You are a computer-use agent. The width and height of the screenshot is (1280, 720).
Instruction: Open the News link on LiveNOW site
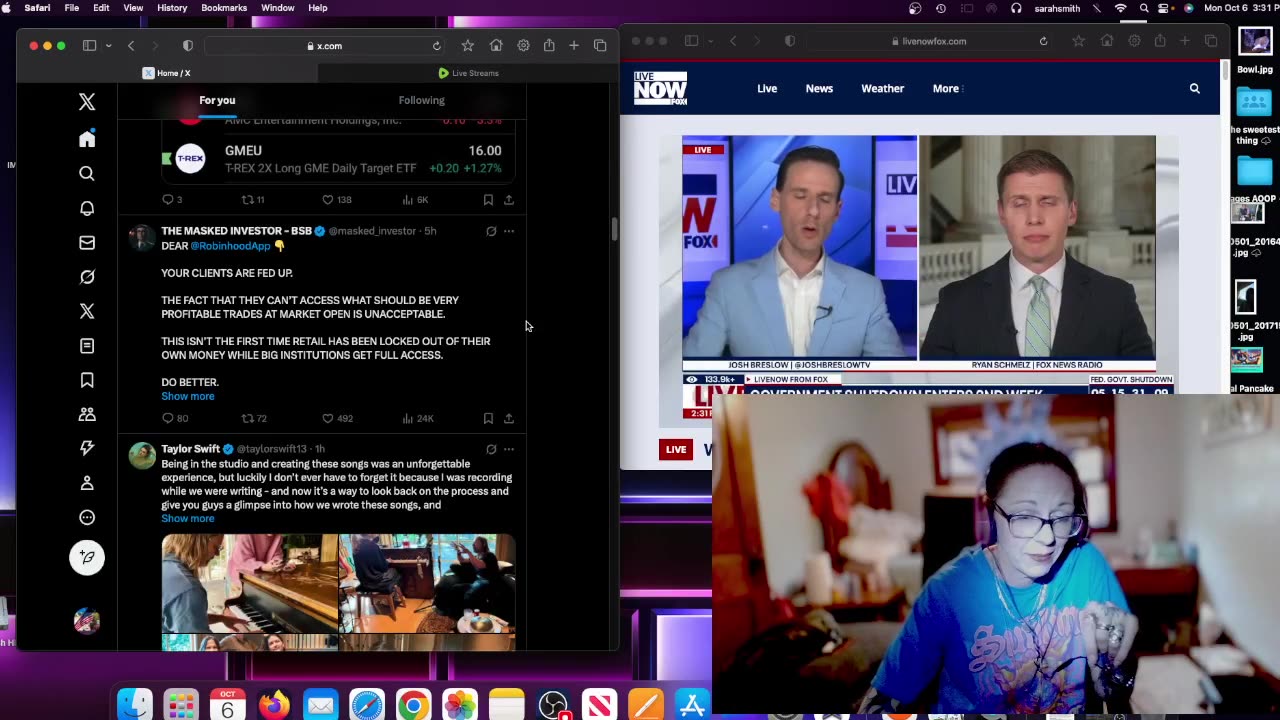[819, 89]
